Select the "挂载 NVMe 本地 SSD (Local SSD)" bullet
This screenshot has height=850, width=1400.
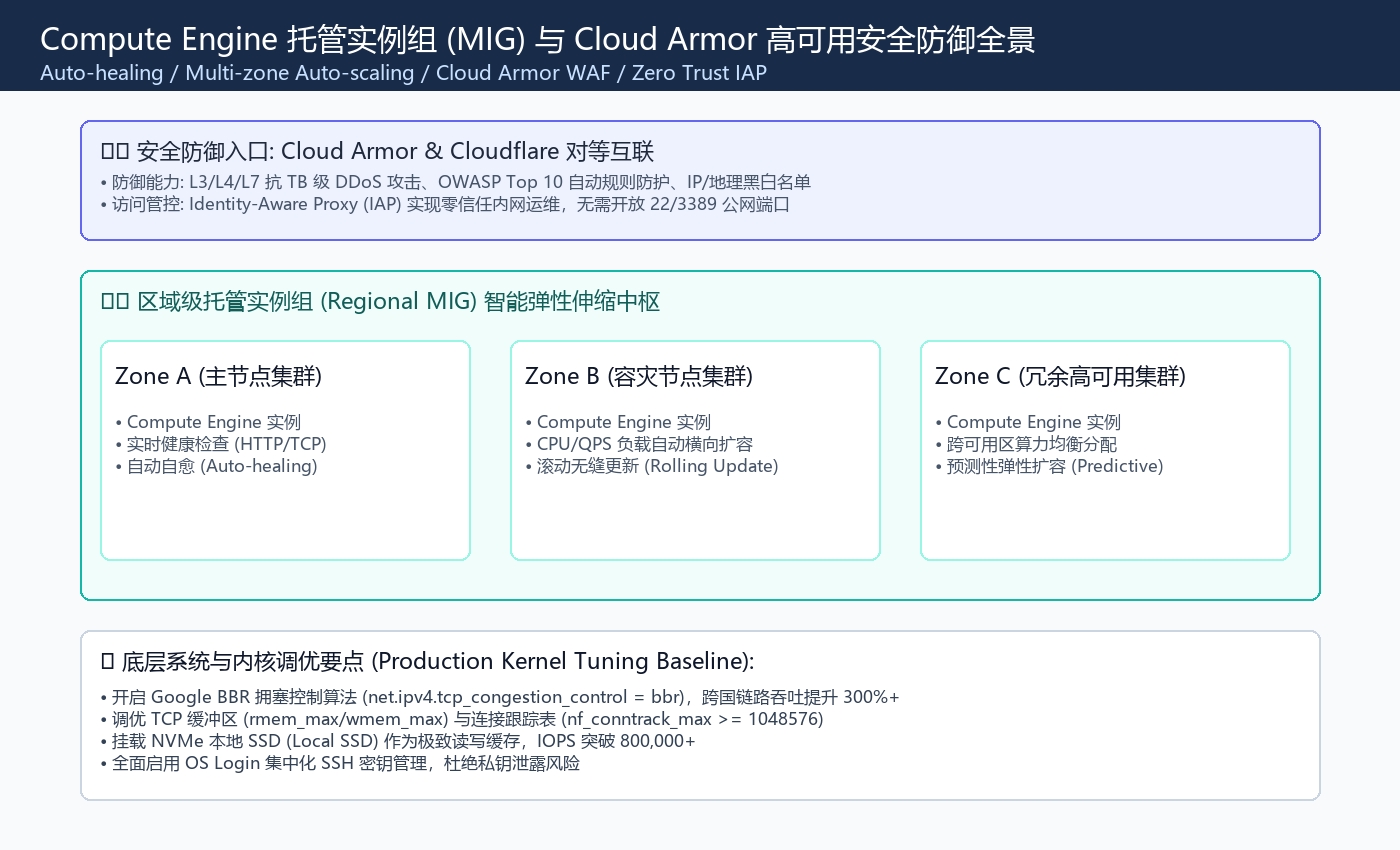[x=398, y=741]
